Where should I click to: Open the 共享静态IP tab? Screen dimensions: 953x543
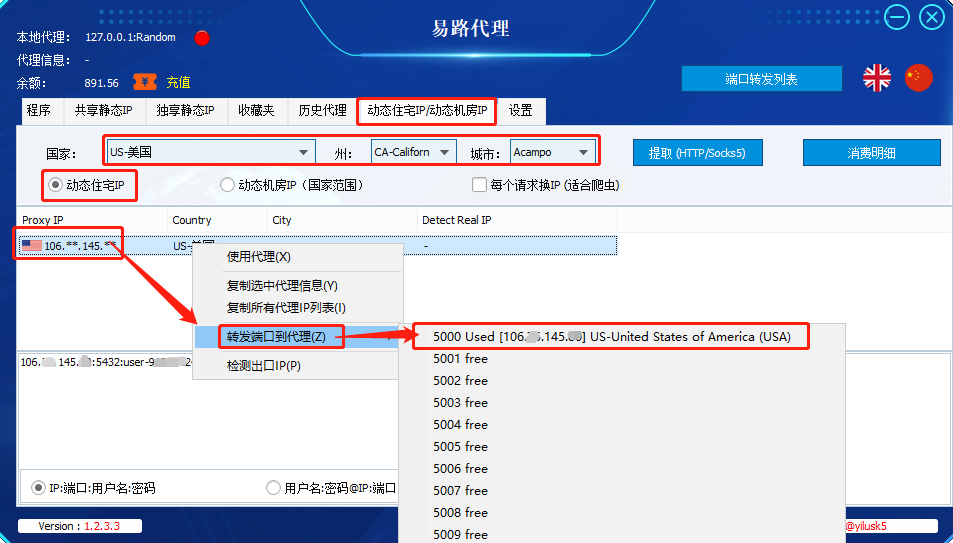[103, 111]
